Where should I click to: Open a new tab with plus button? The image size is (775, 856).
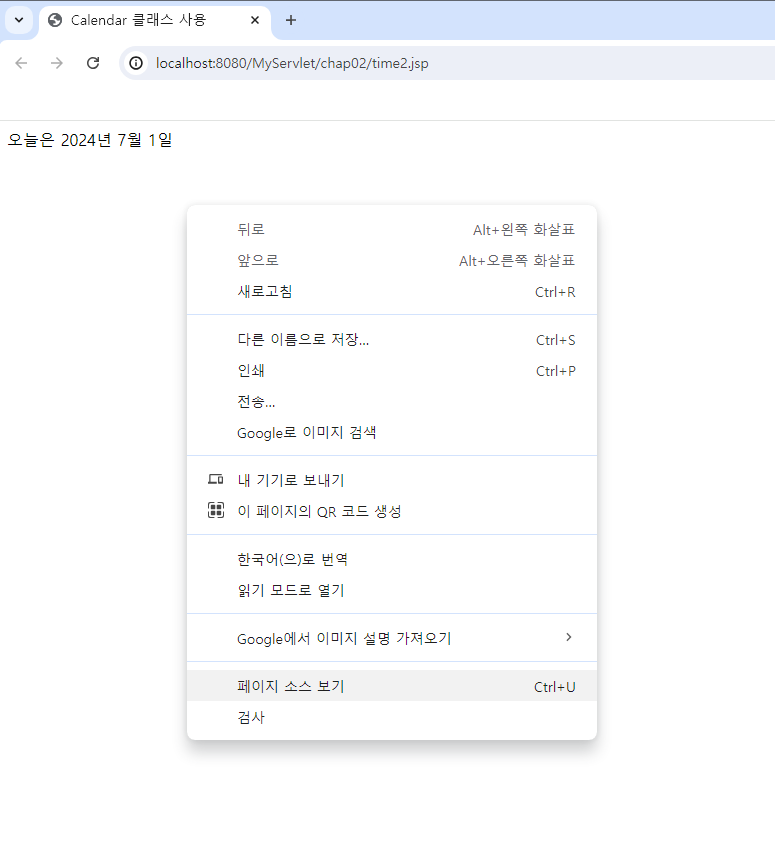[291, 20]
